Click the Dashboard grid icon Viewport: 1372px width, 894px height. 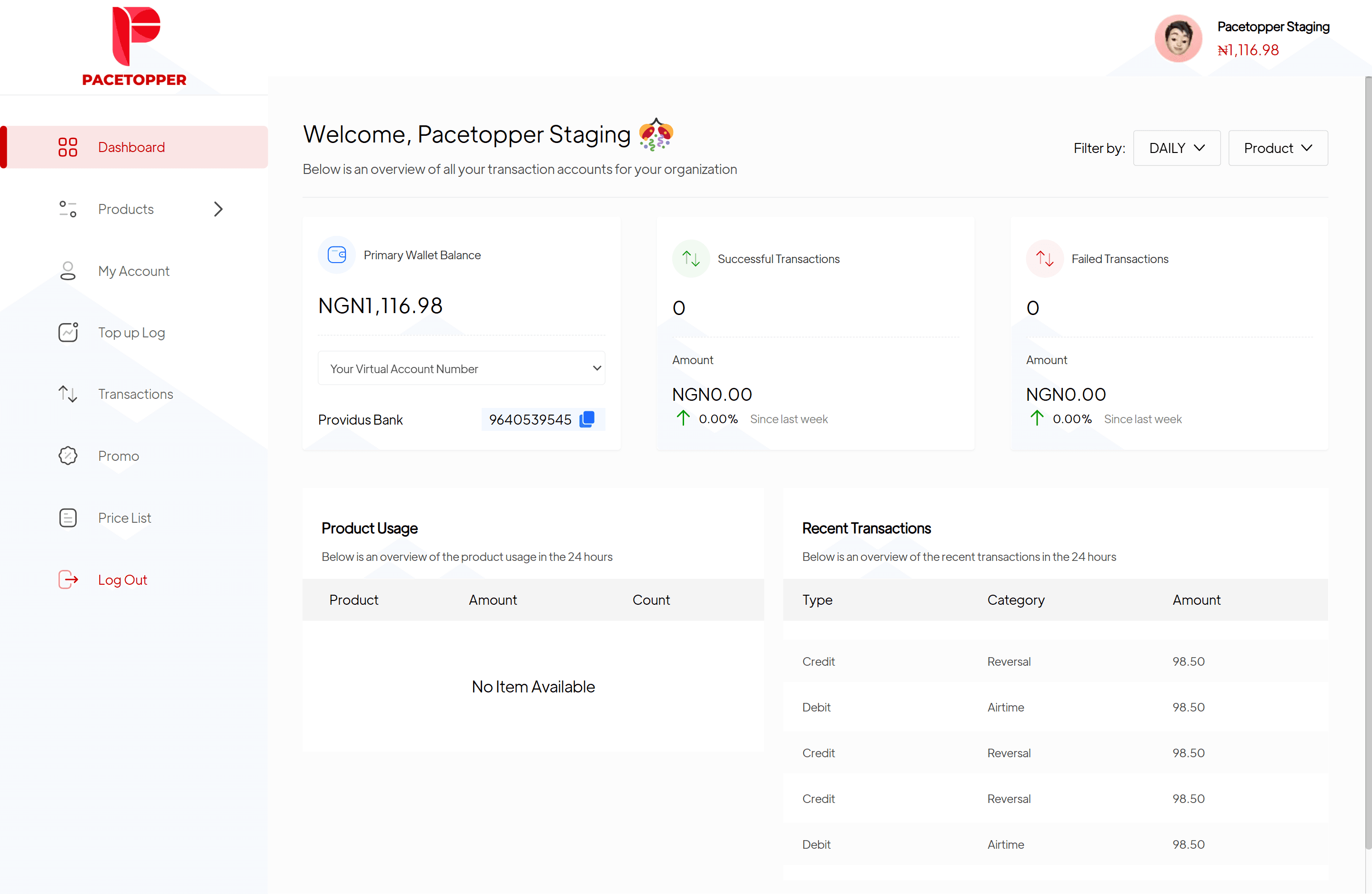[68, 147]
